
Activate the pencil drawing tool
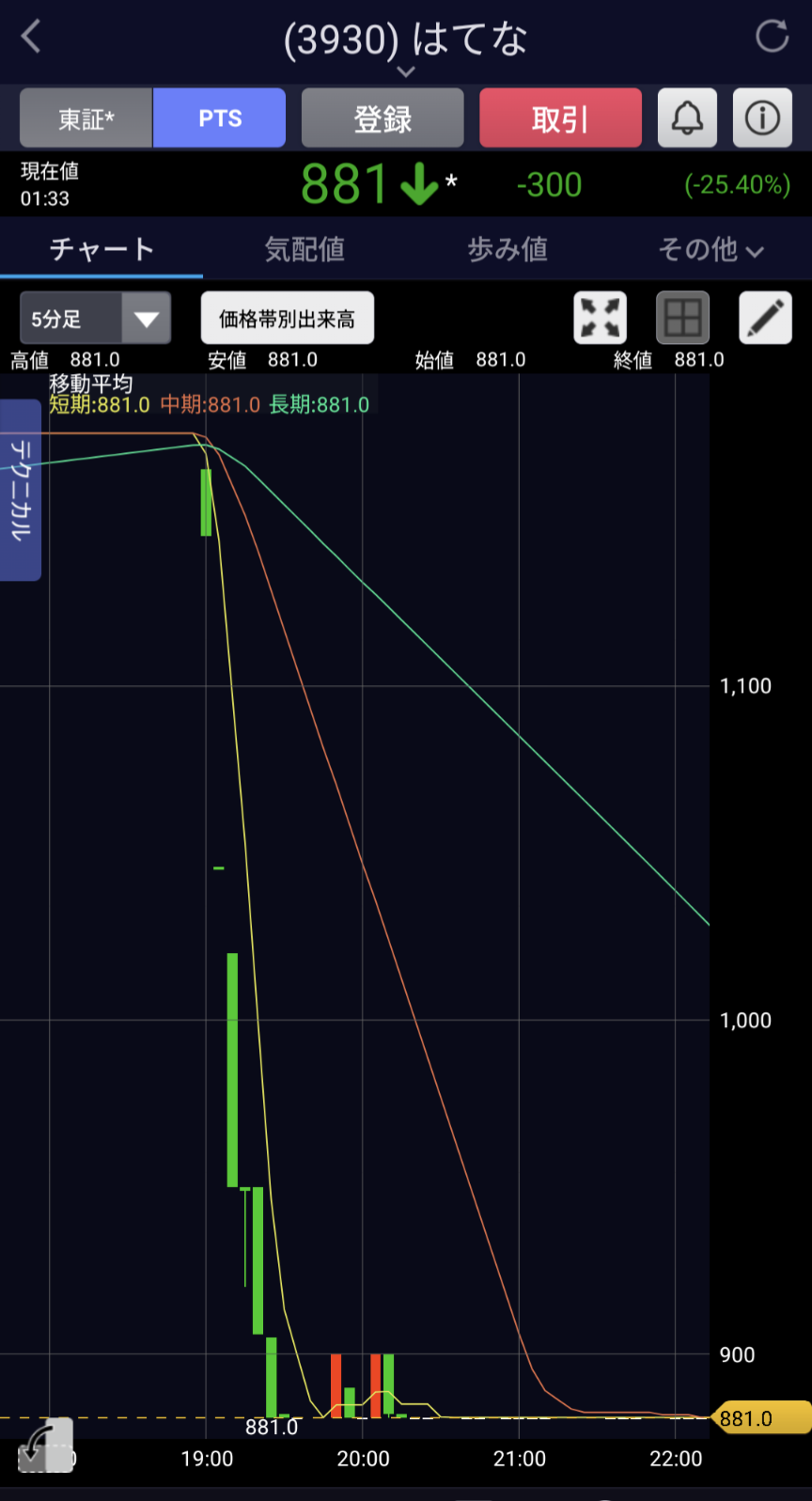click(765, 318)
